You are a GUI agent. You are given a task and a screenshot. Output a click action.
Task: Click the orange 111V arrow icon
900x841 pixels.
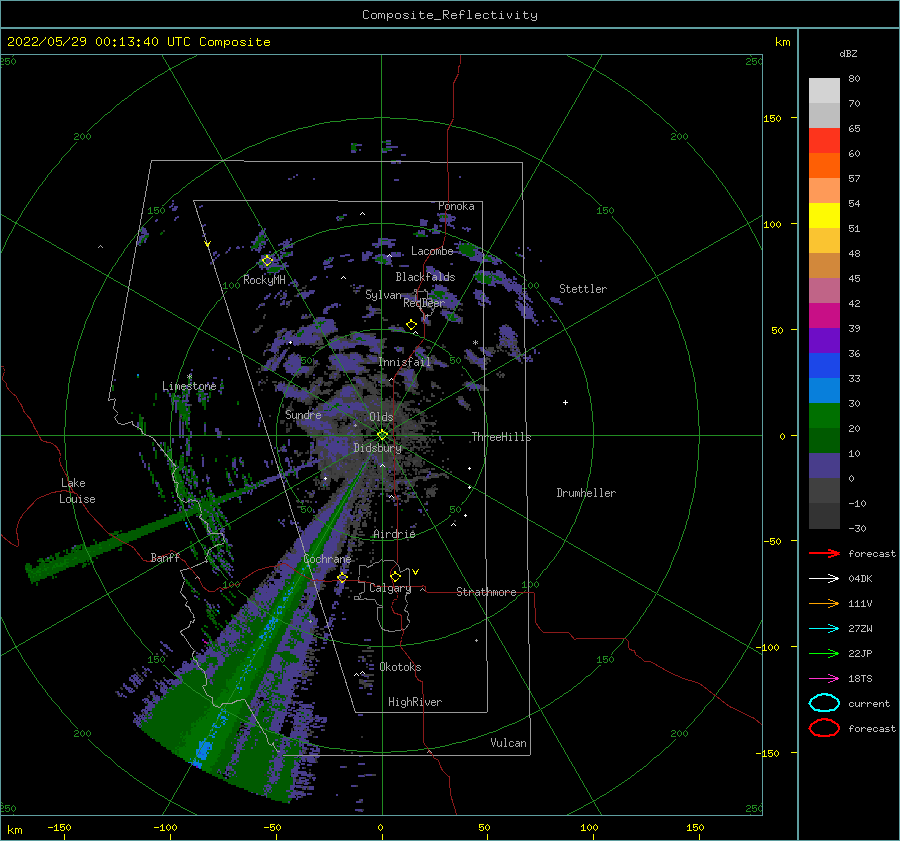(x=824, y=603)
